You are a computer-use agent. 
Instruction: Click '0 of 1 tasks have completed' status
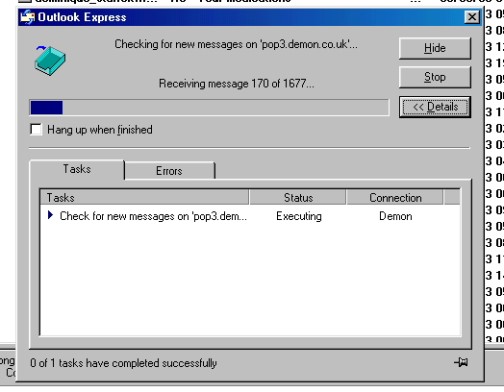(x=123, y=363)
